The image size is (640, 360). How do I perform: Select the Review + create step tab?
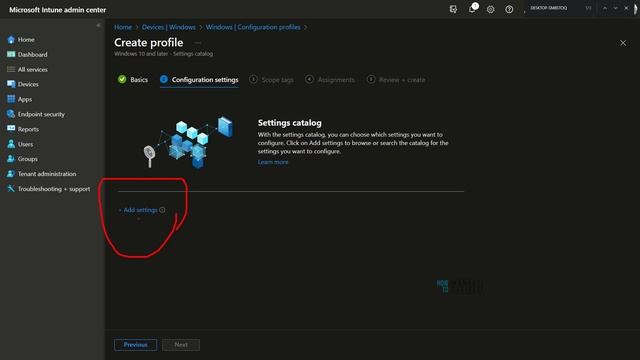pos(396,80)
